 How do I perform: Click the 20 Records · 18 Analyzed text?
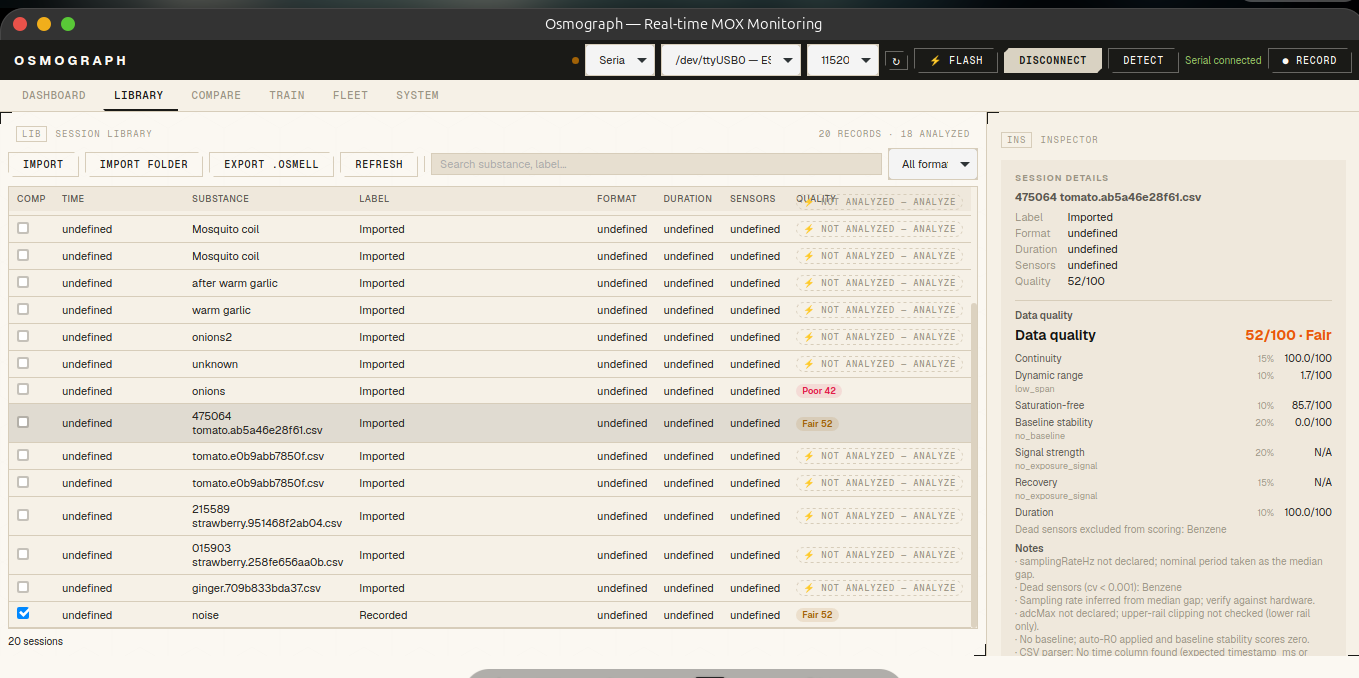pyautogui.click(x=894, y=133)
